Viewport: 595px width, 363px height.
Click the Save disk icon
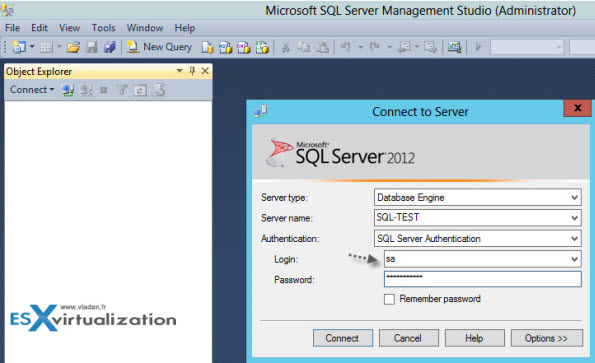click(x=91, y=47)
